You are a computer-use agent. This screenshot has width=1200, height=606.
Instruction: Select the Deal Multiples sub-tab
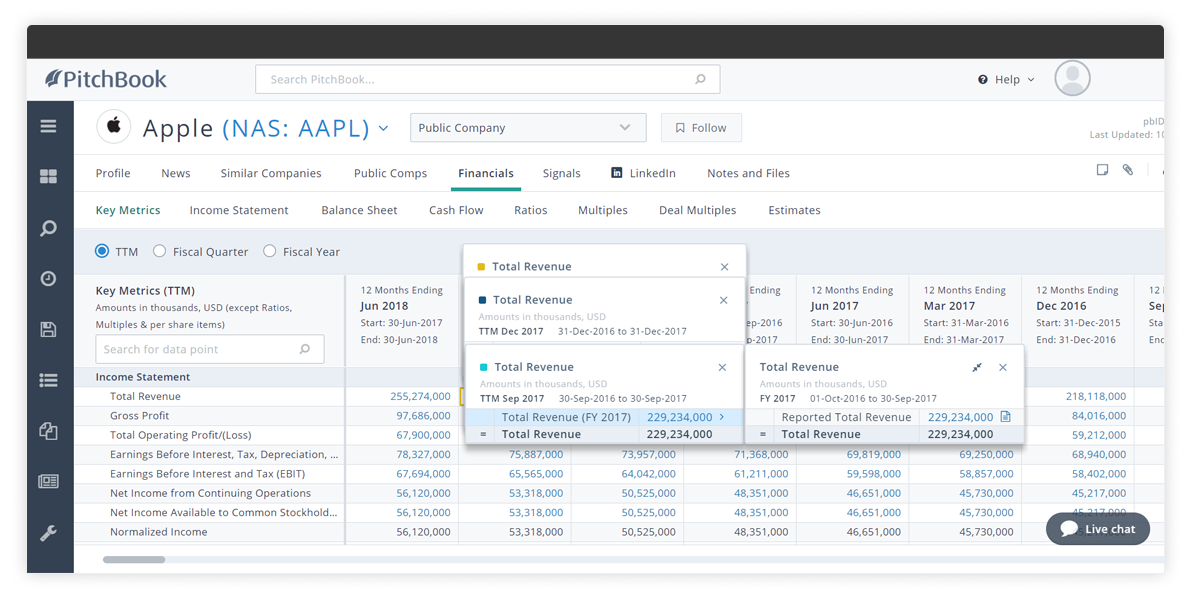(x=698, y=210)
